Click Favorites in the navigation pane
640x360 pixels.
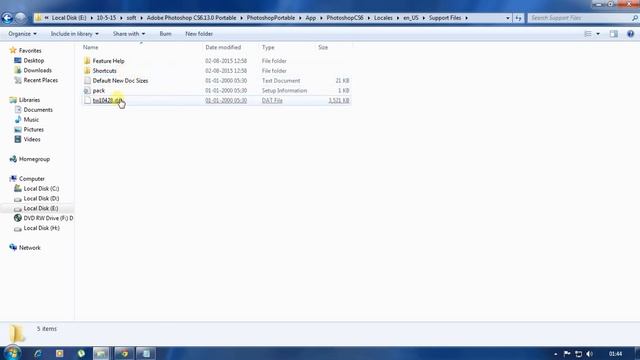[x=30, y=51]
